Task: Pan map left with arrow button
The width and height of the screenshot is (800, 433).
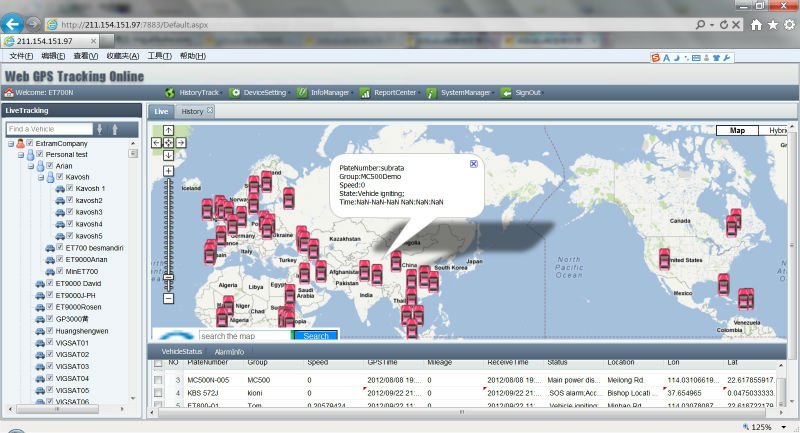Action: point(157,143)
